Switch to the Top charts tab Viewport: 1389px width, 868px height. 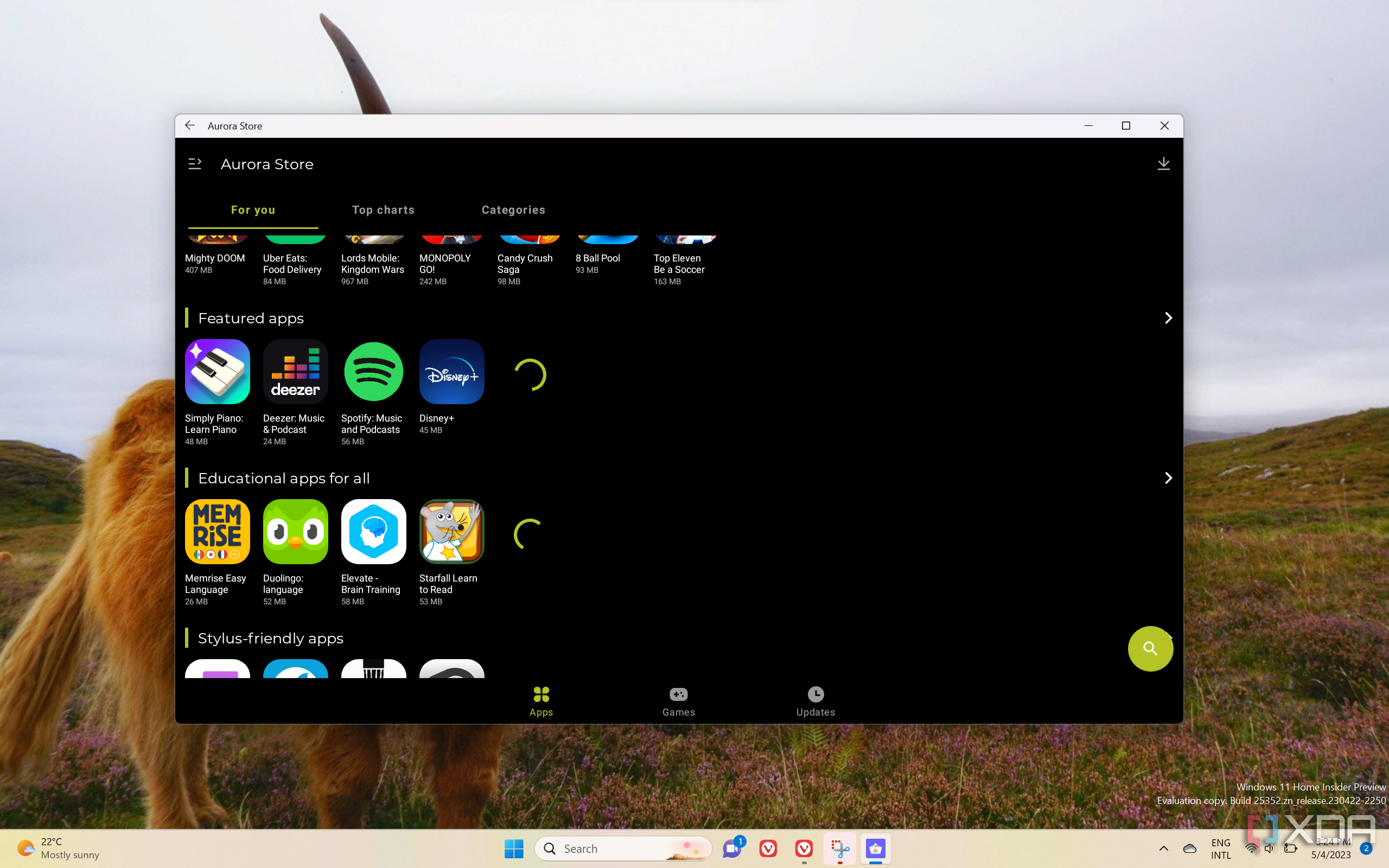pyautogui.click(x=383, y=209)
